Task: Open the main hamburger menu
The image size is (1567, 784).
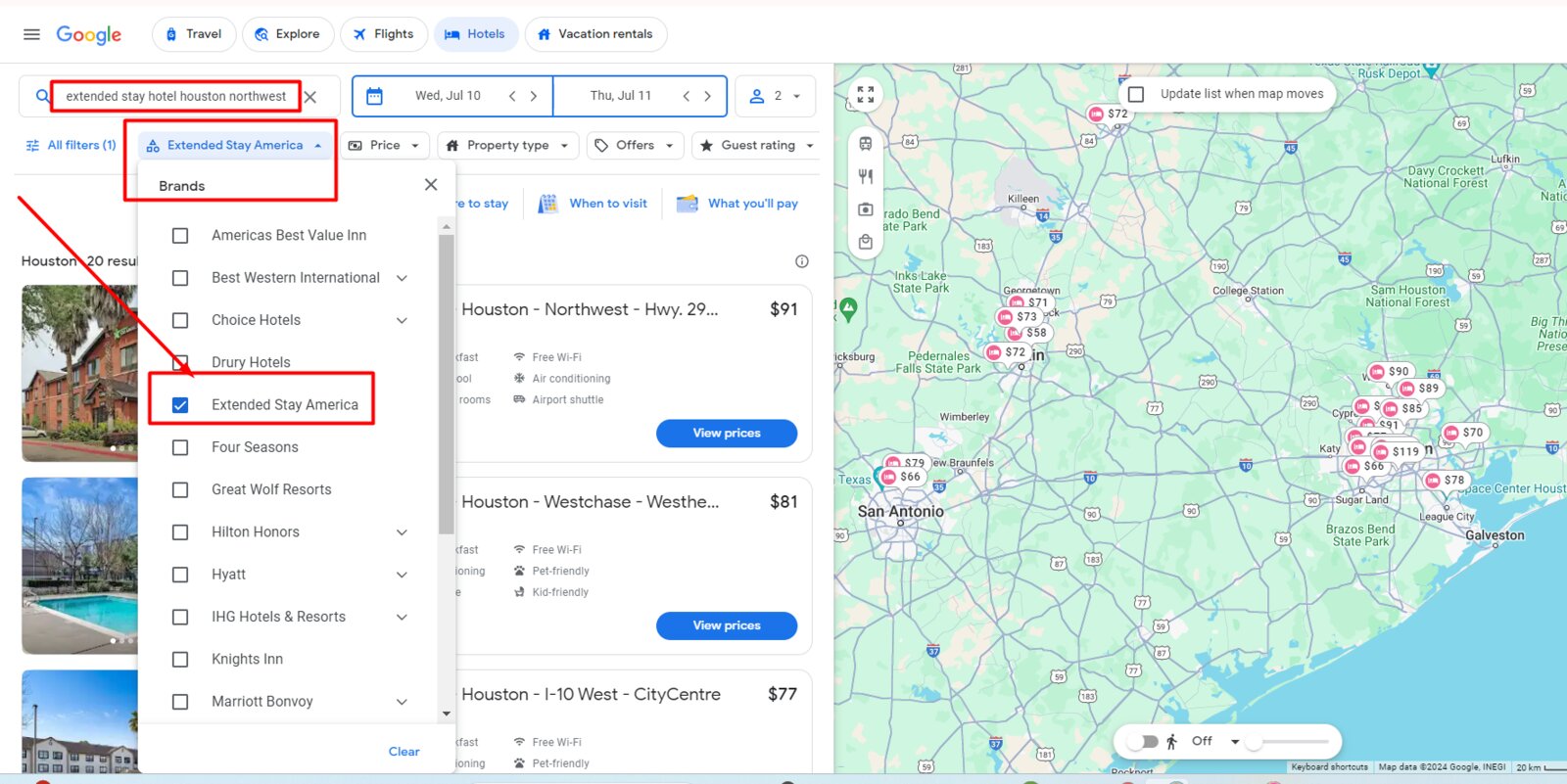Action: [31, 34]
